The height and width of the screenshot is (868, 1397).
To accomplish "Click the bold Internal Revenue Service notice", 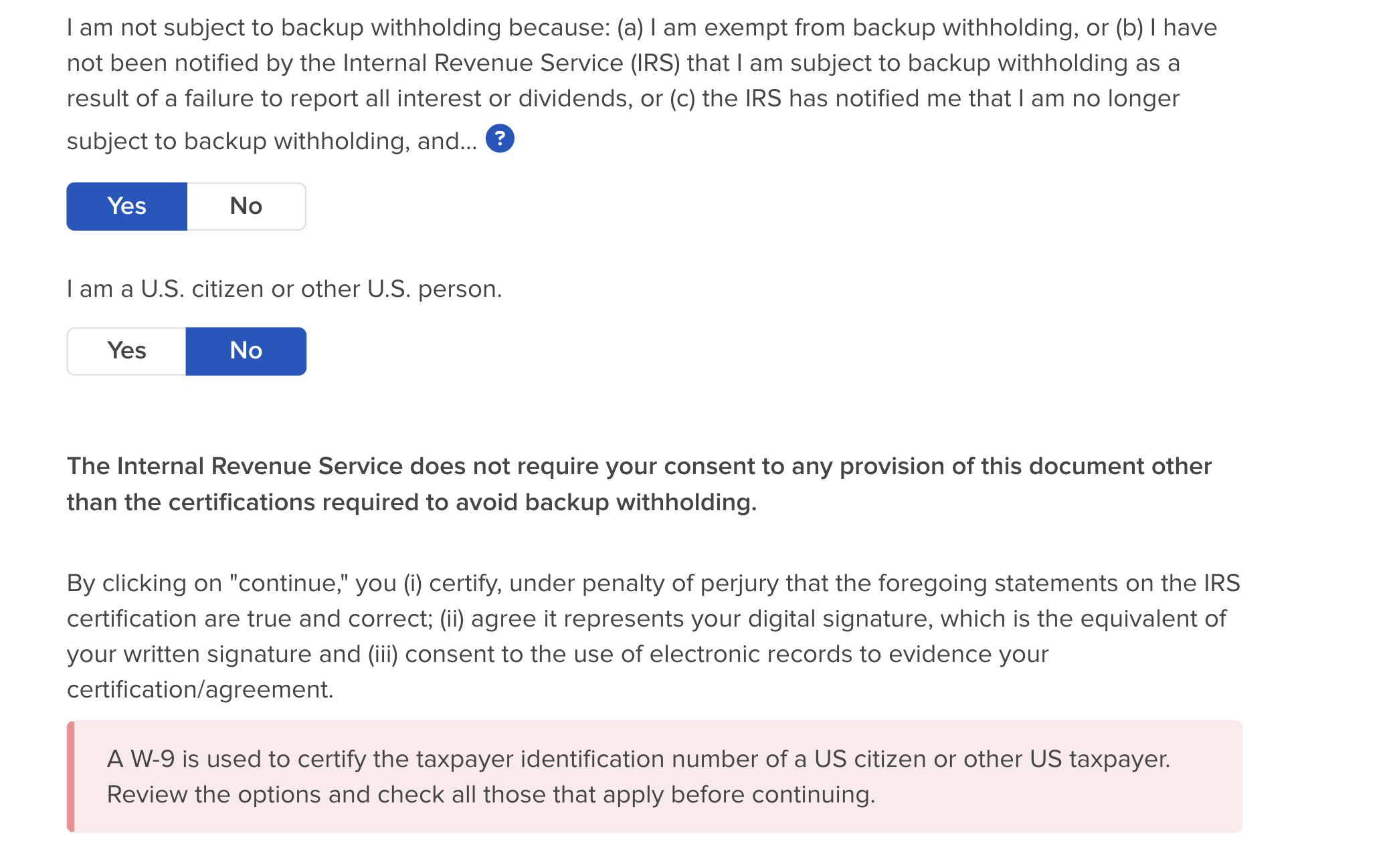I will [639, 466].
